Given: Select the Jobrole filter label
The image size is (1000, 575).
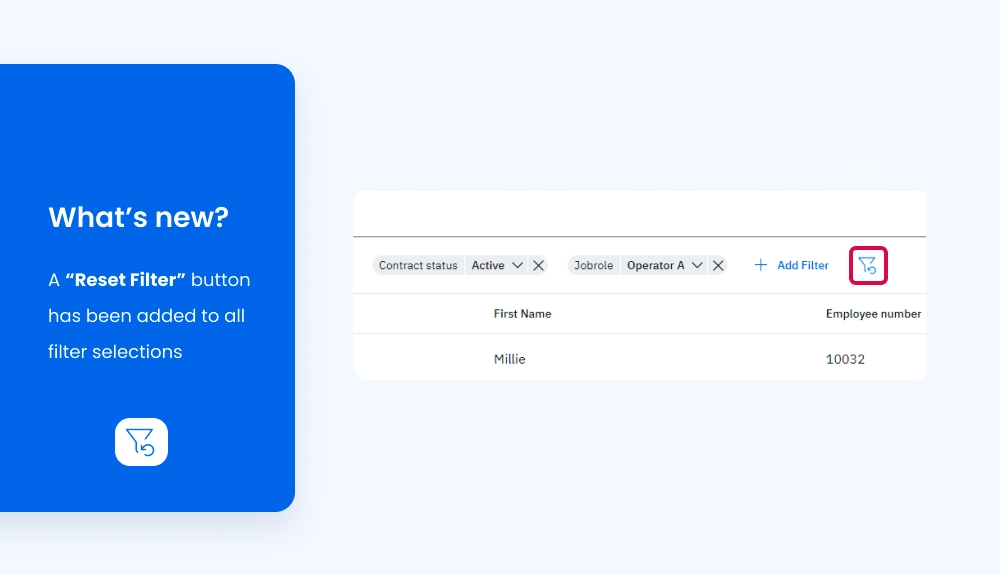Looking at the screenshot, I should point(594,266).
